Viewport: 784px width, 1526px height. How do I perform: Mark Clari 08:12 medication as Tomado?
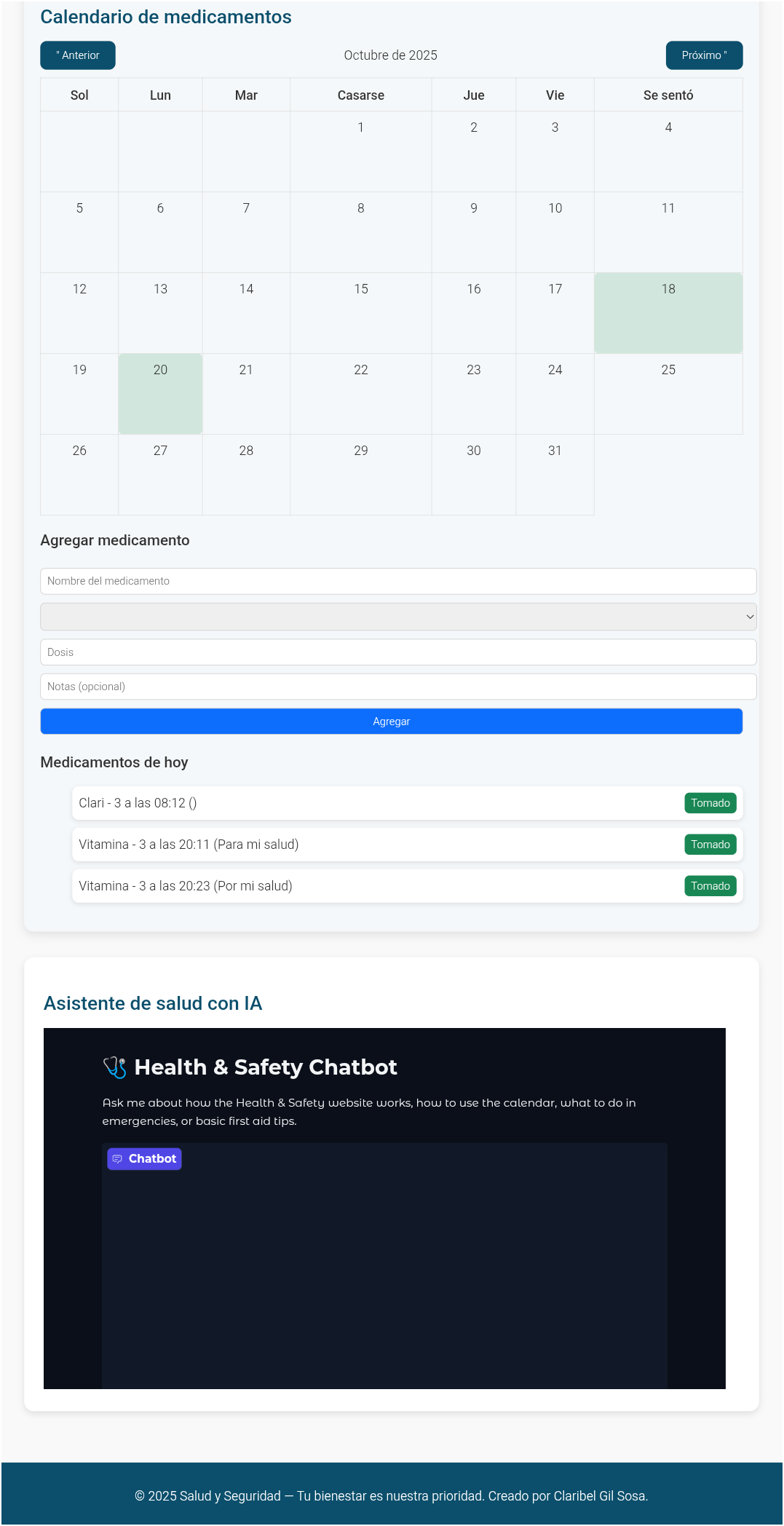click(710, 803)
